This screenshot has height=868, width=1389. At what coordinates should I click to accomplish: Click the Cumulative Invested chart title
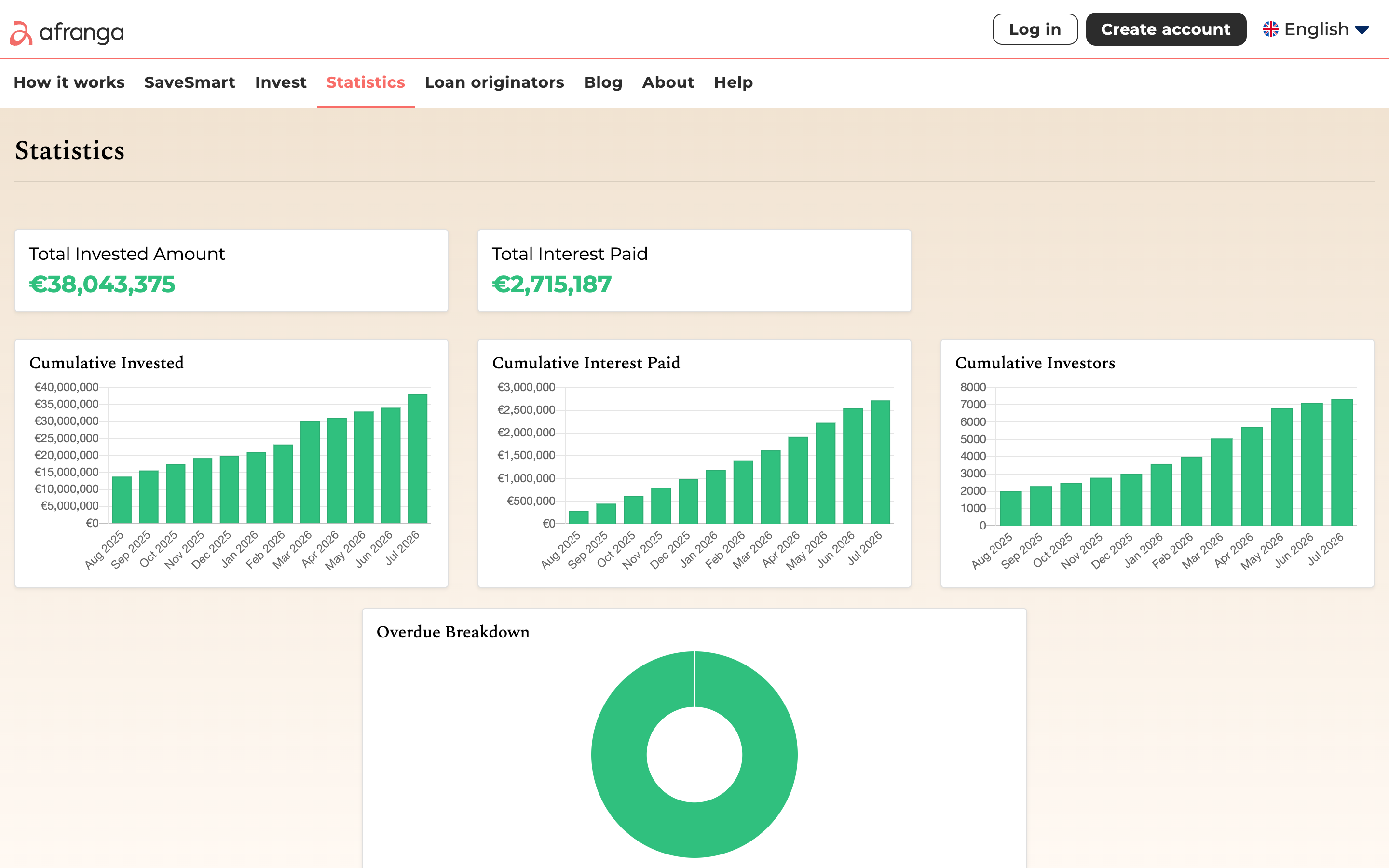click(106, 363)
